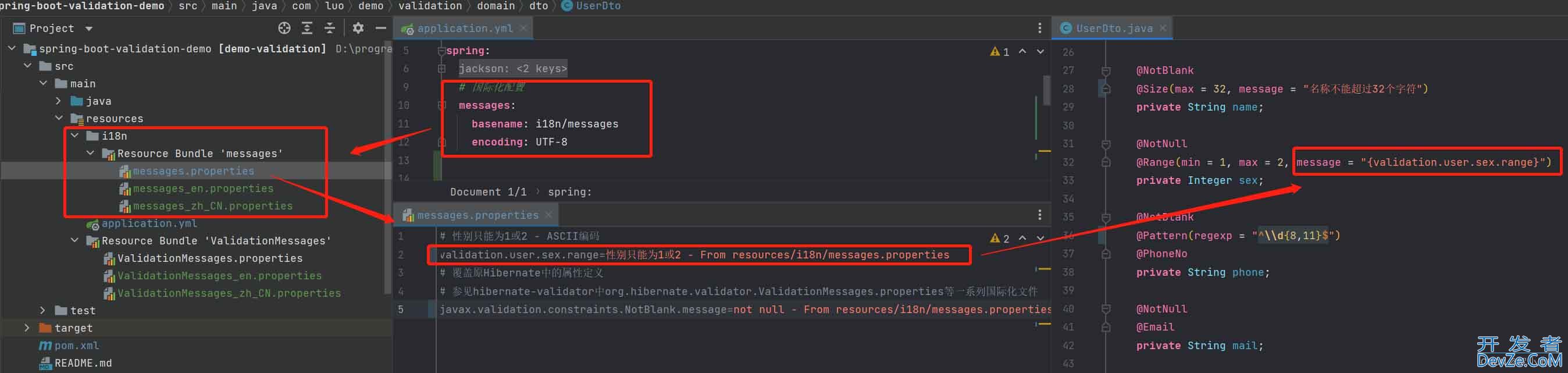Open README.md in project tree
Screen dimensions: 1568x373
point(83,363)
